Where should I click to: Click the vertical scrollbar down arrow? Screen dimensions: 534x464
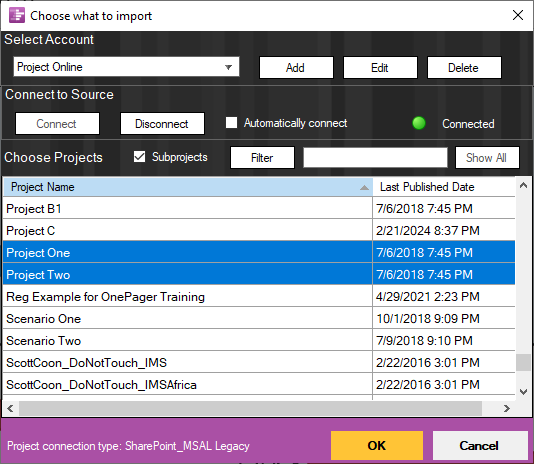pyautogui.click(x=523, y=392)
